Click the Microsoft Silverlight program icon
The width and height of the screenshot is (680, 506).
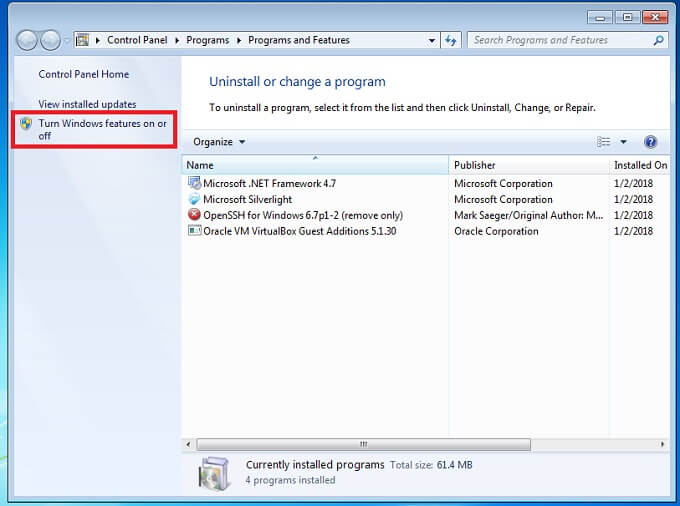point(194,199)
